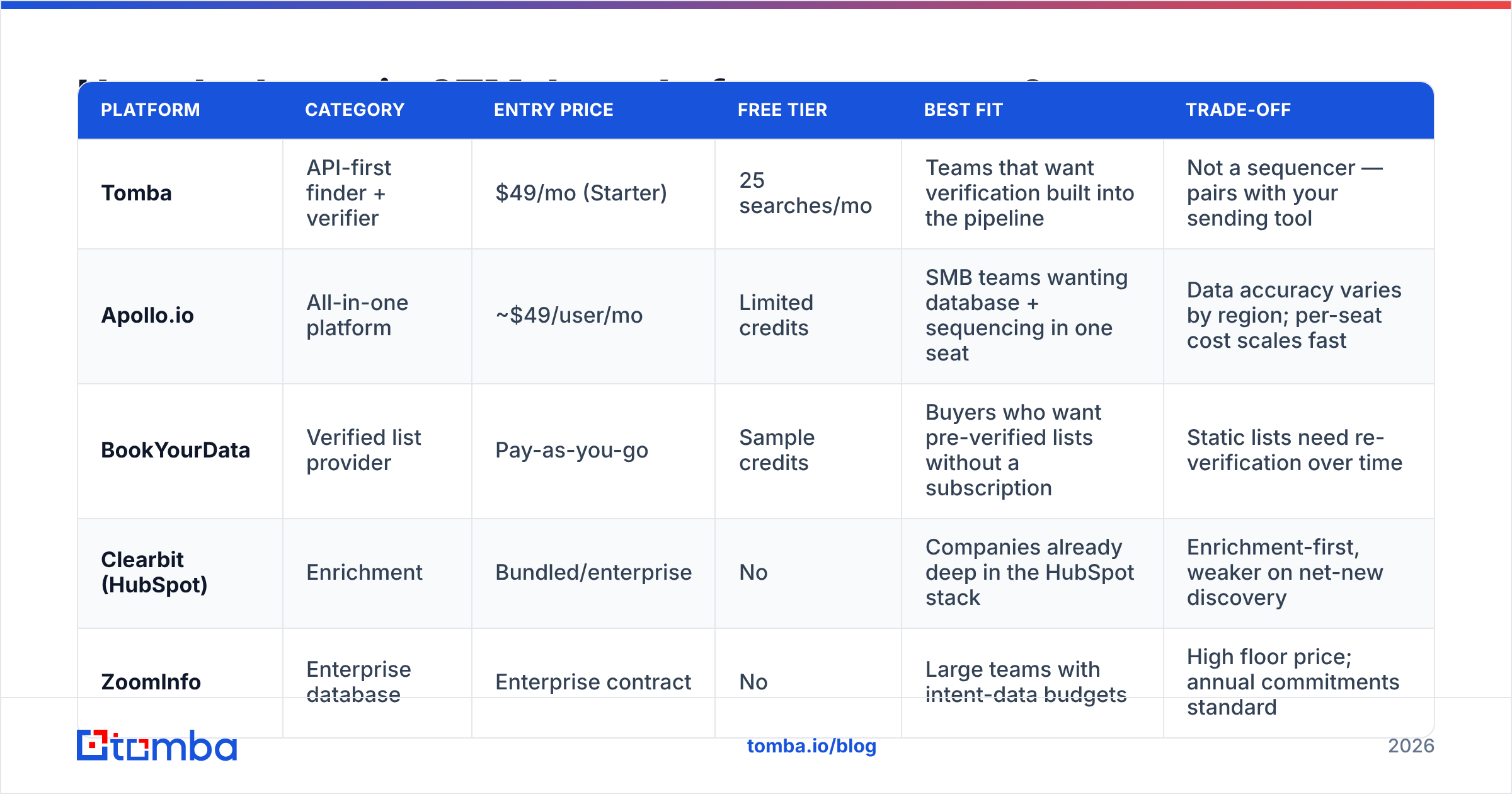Click the 2026 year label
This screenshot has width=1512, height=794.
coord(1411,746)
